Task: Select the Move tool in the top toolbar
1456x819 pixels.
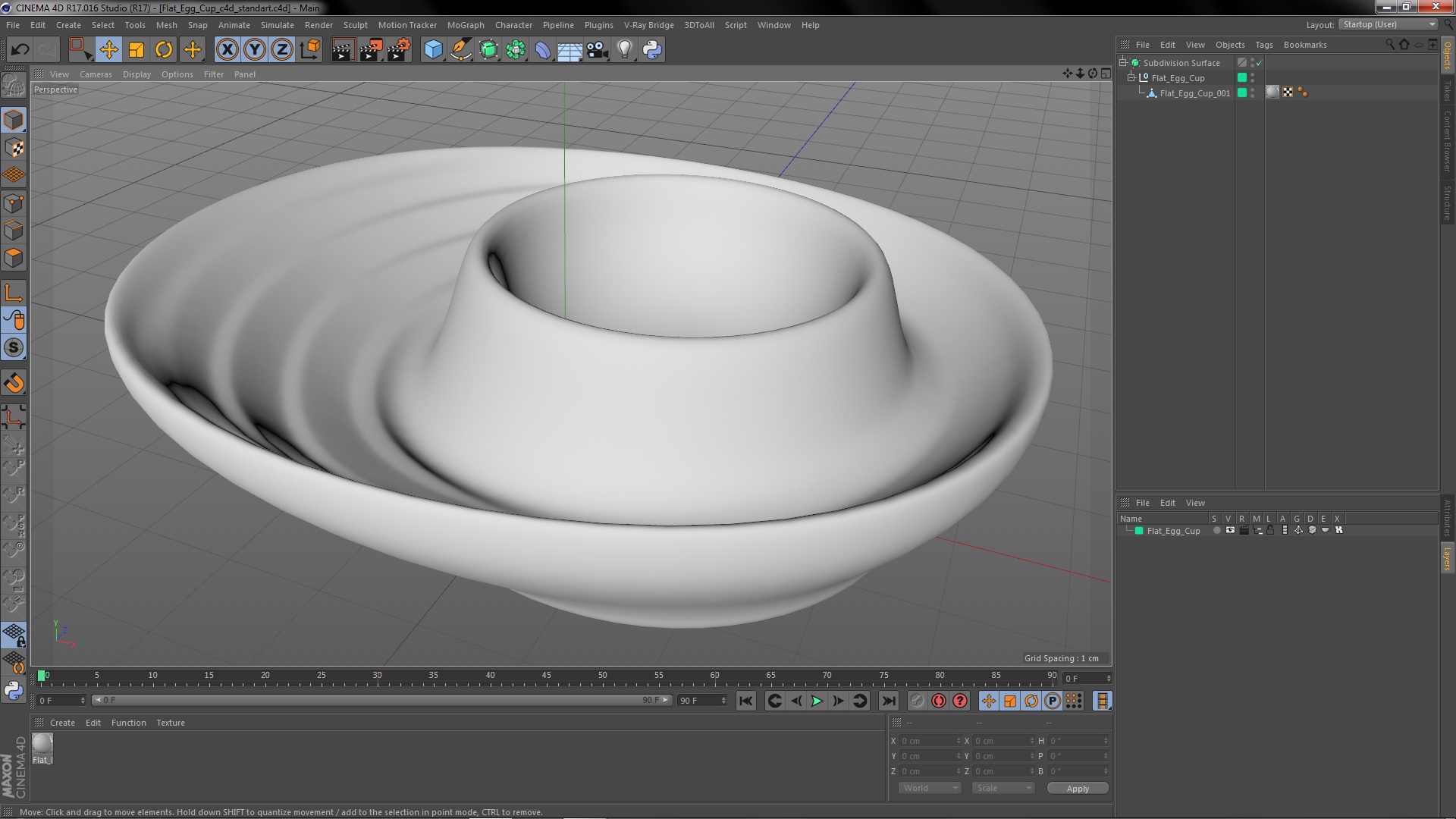Action: pos(108,50)
